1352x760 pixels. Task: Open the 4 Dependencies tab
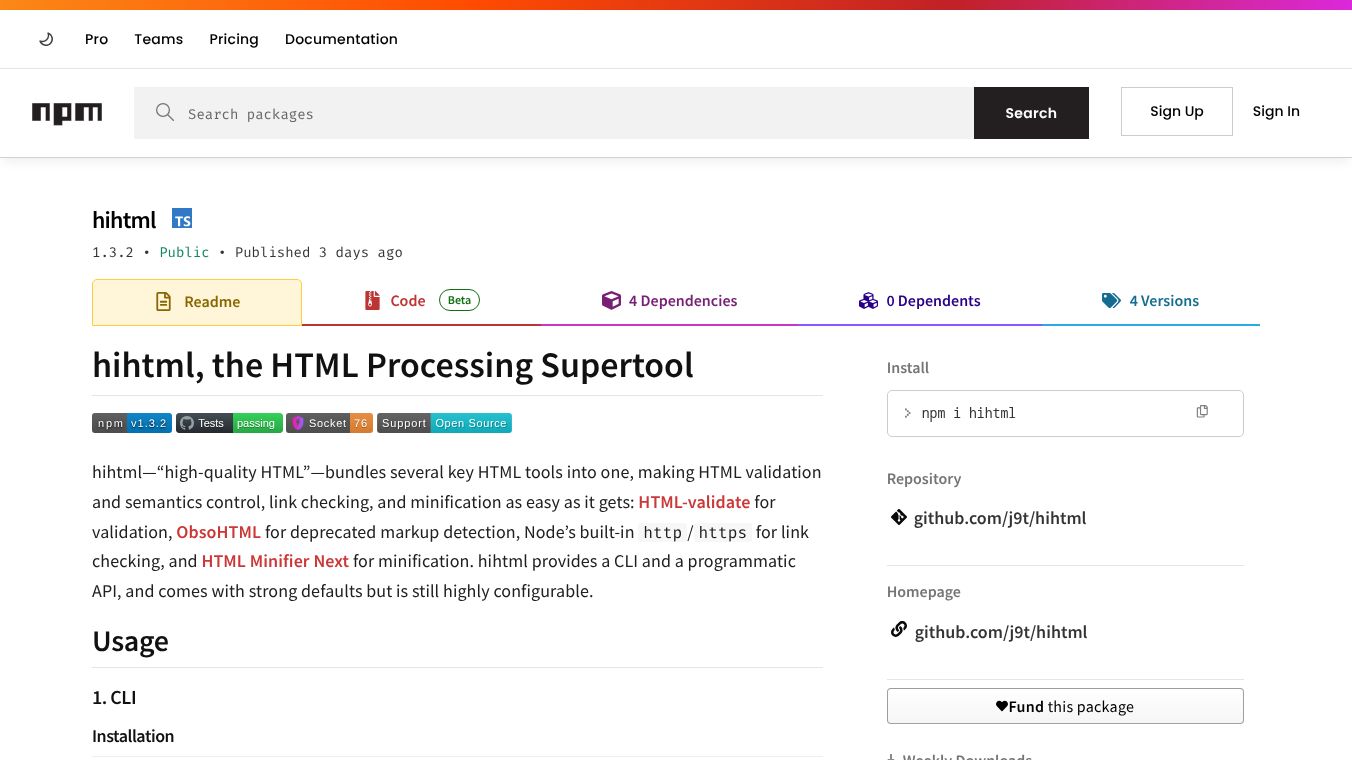pyautogui.click(x=669, y=301)
